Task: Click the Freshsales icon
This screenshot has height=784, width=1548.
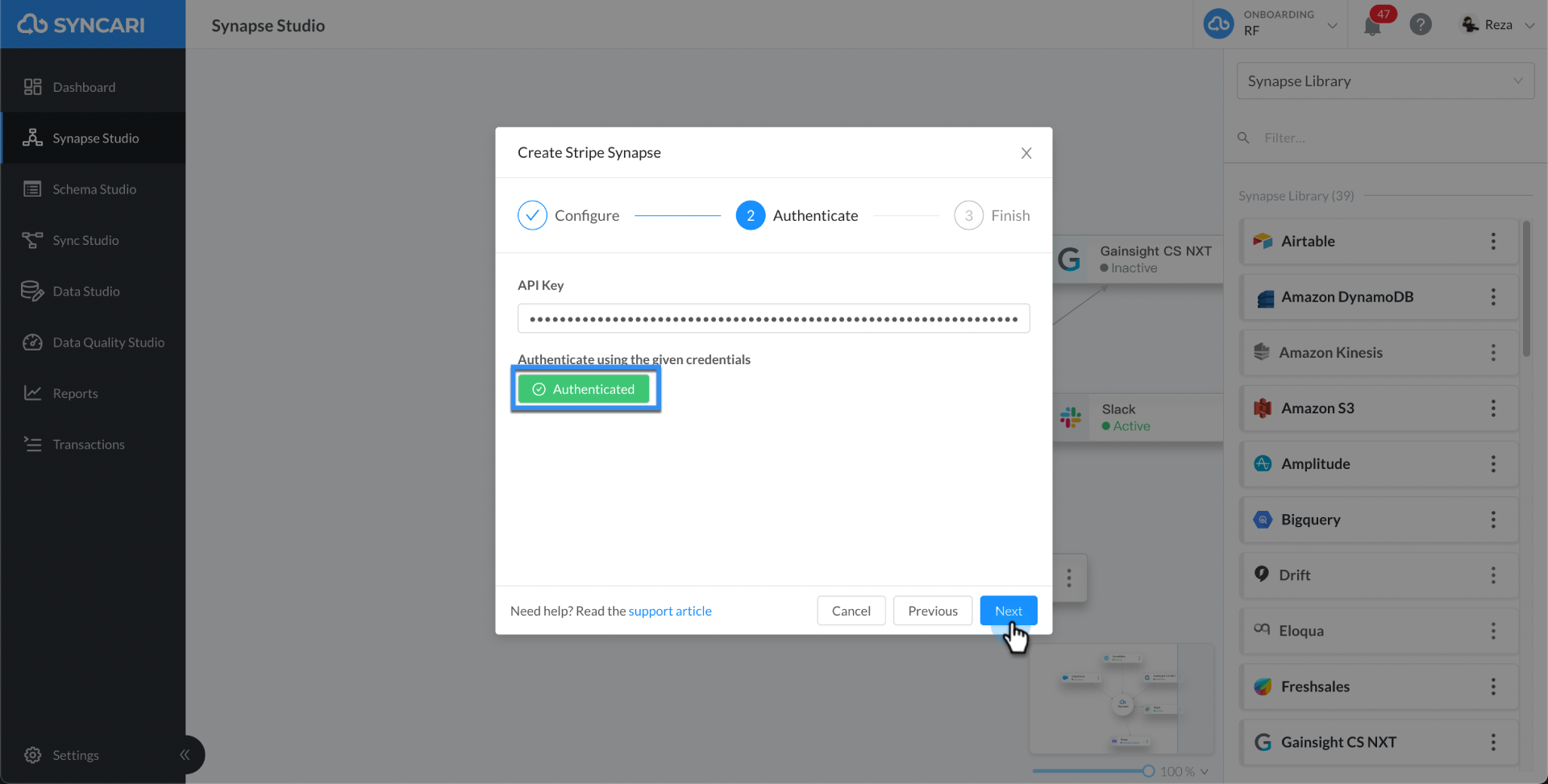Action: (x=1263, y=687)
